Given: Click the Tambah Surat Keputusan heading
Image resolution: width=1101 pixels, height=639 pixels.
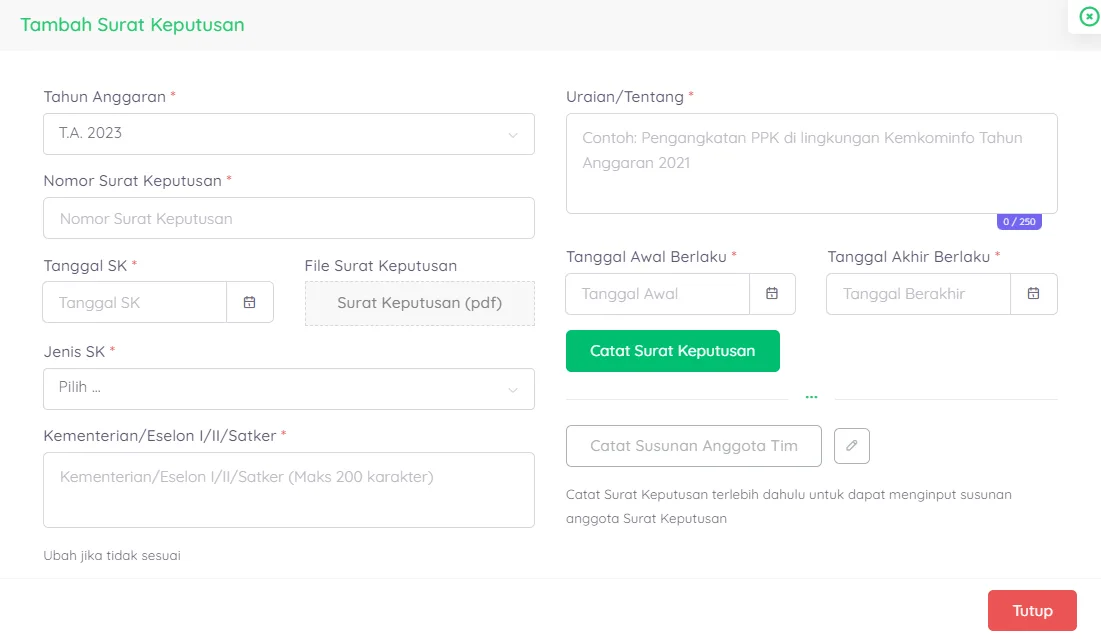Looking at the screenshot, I should (x=132, y=25).
